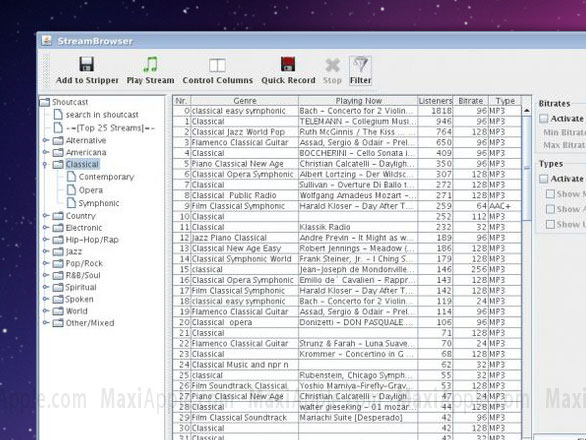The height and width of the screenshot is (440, 586).
Task: Click the Hip-Hop/Rap folder icon
Action: coord(58,240)
